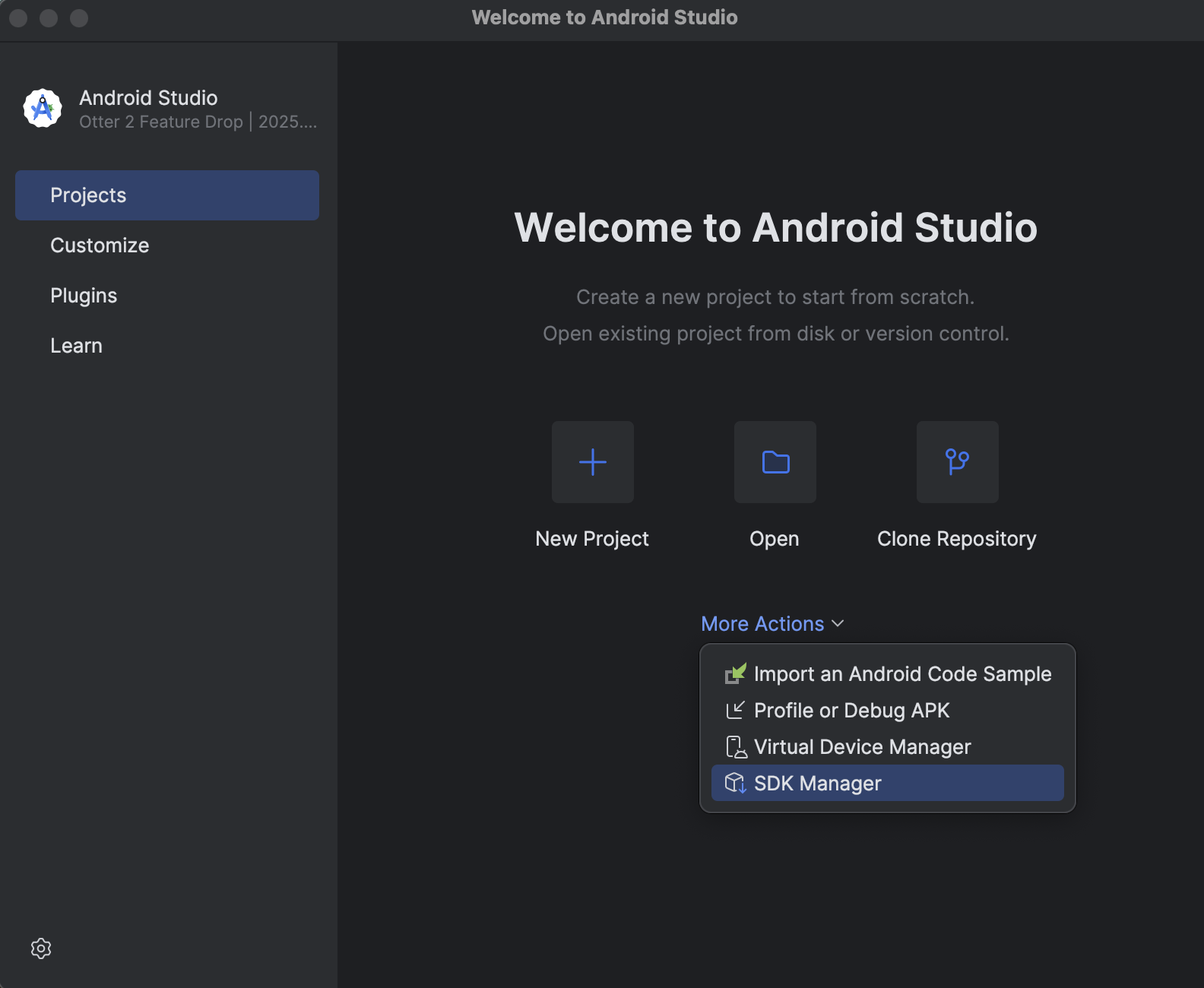Choose Virtual Device Manager from the menu

(862, 747)
